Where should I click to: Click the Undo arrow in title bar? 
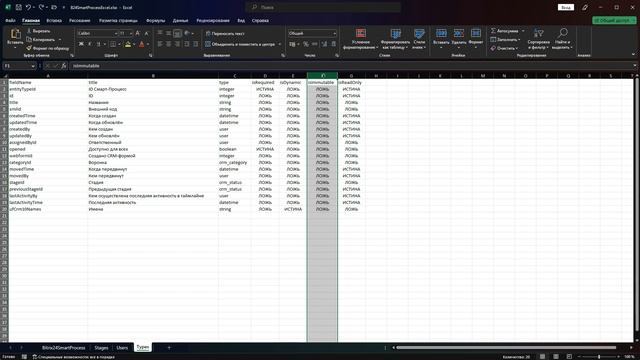(28, 7)
